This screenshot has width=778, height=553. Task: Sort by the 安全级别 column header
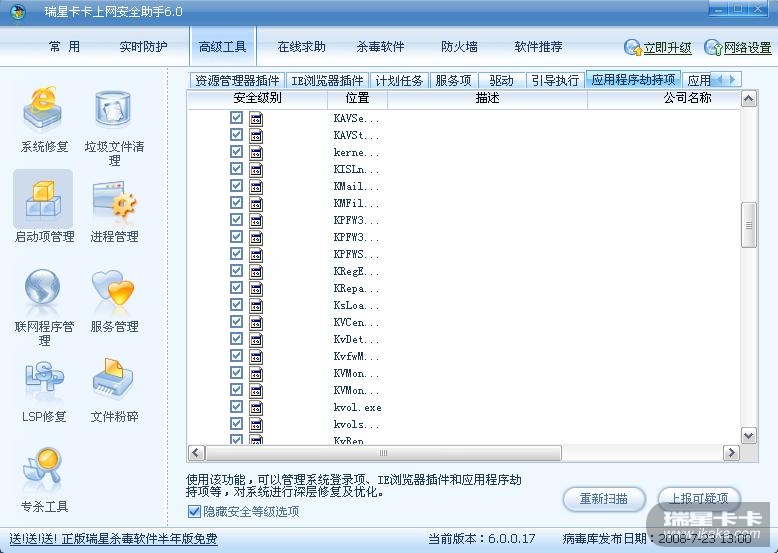[258, 98]
